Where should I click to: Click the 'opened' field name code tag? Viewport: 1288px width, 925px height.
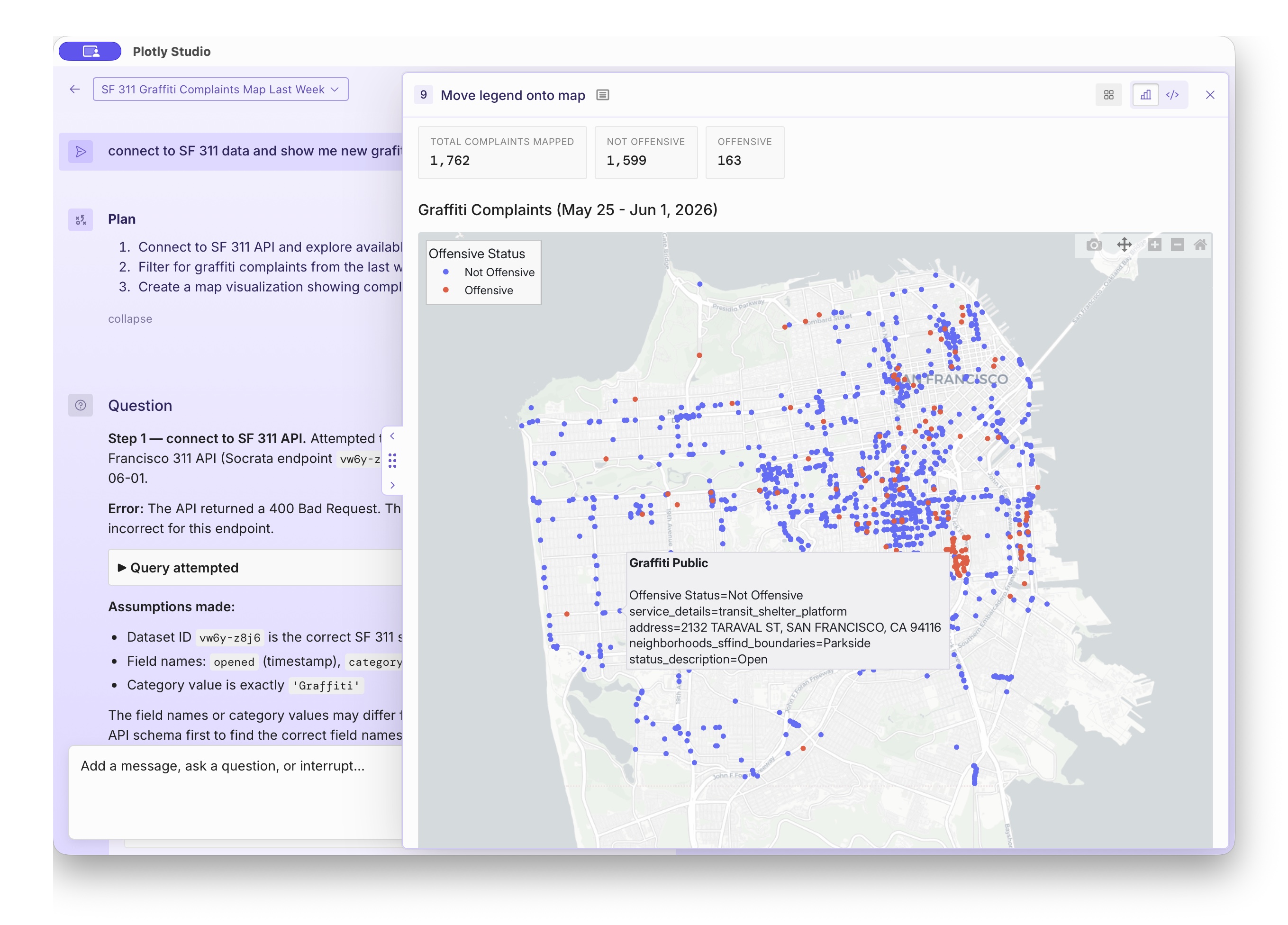pos(234,662)
